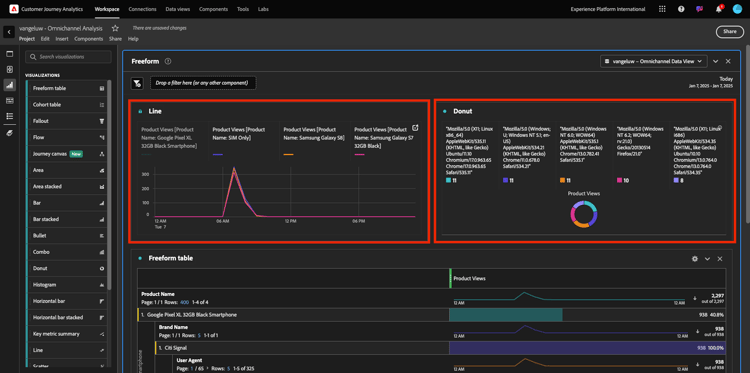Open the Labs tab
750x373 pixels.
coord(263,9)
